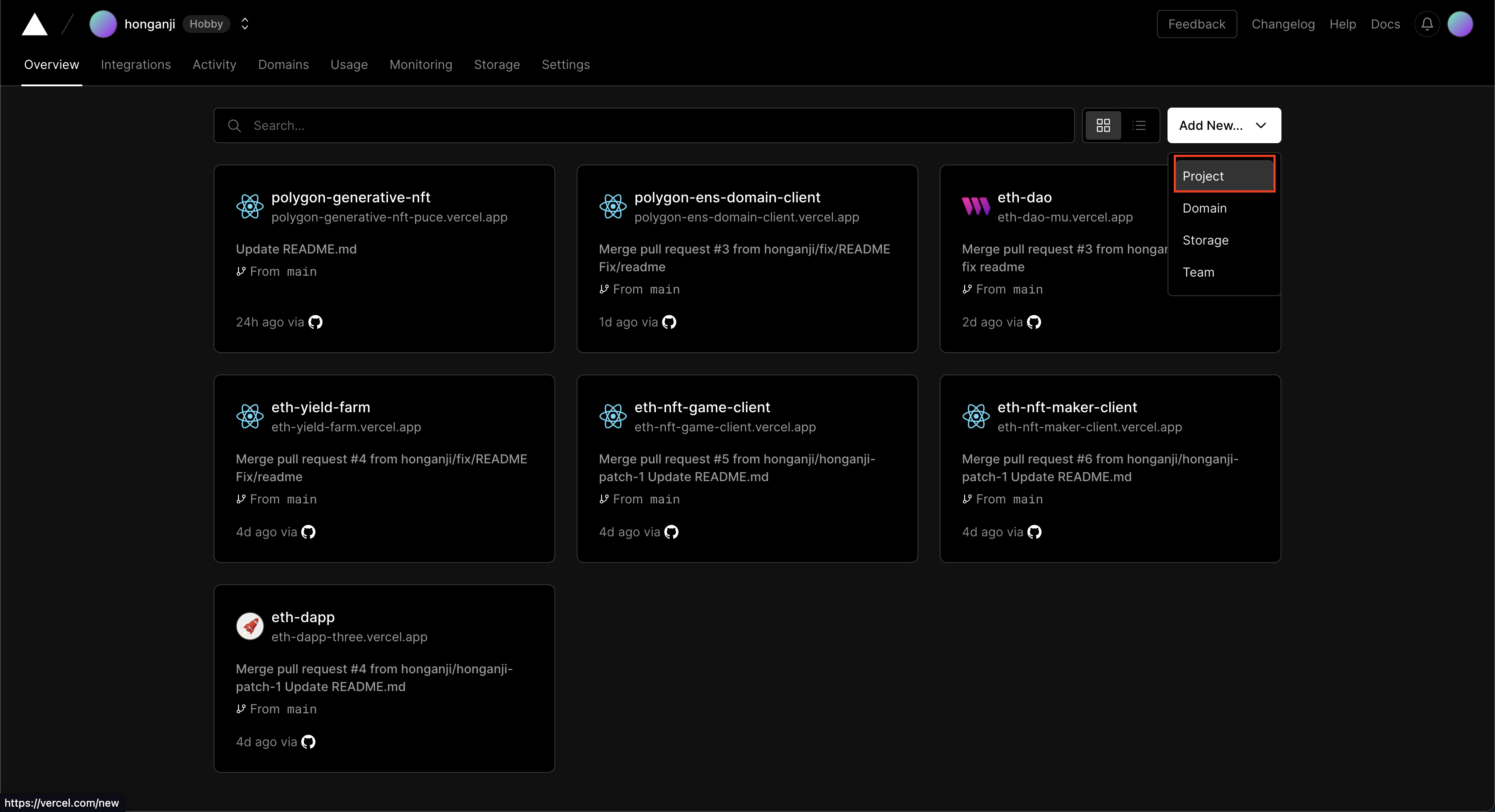Open the eth-nft-maker-client project title
The image size is (1495, 812).
coord(1067,407)
